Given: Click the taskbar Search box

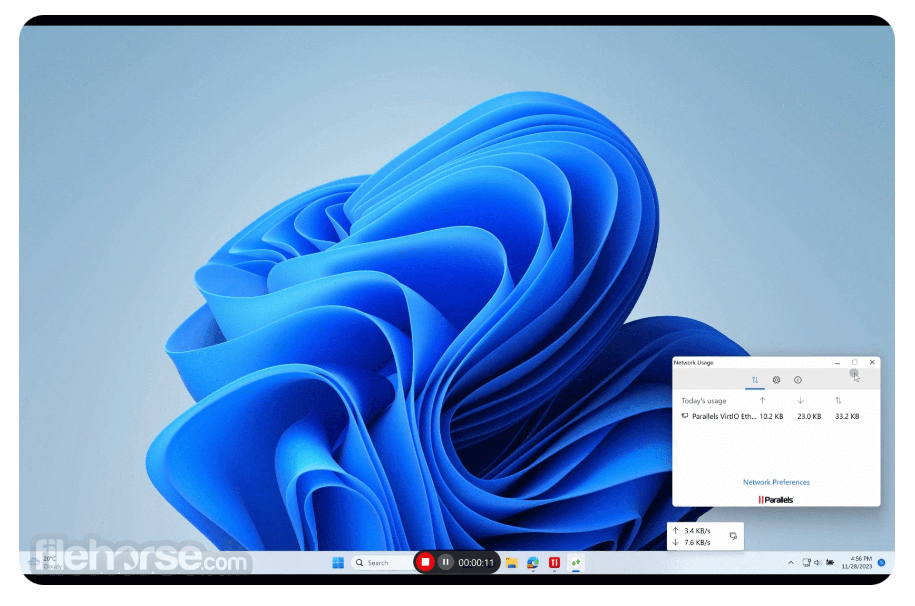Looking at the screenshot, I should (383, 563).
